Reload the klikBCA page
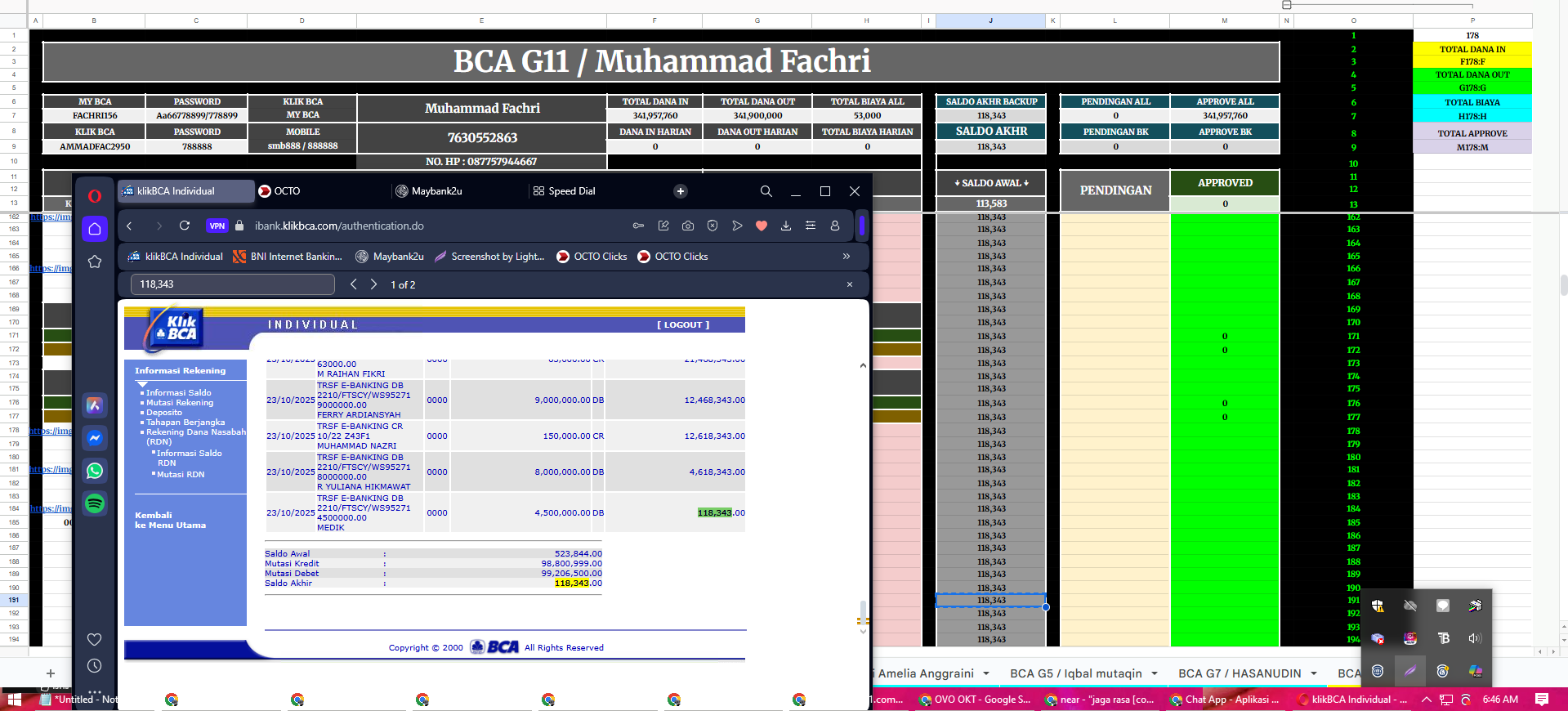 [185, 226]
